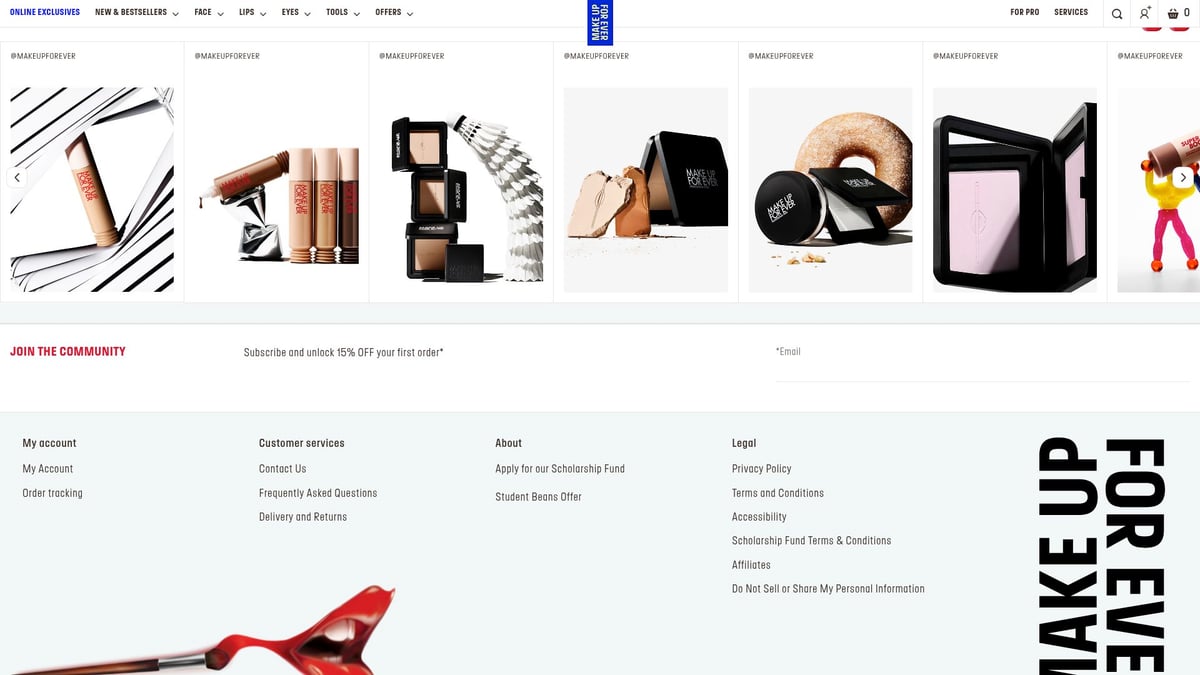Open the ONLINE EXCLUSIVES page

[x=44, y=12]
